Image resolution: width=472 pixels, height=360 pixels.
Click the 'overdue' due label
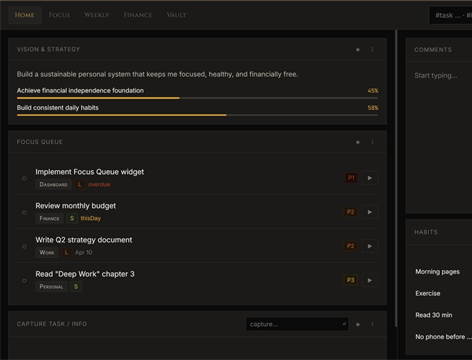coord(99,185)
